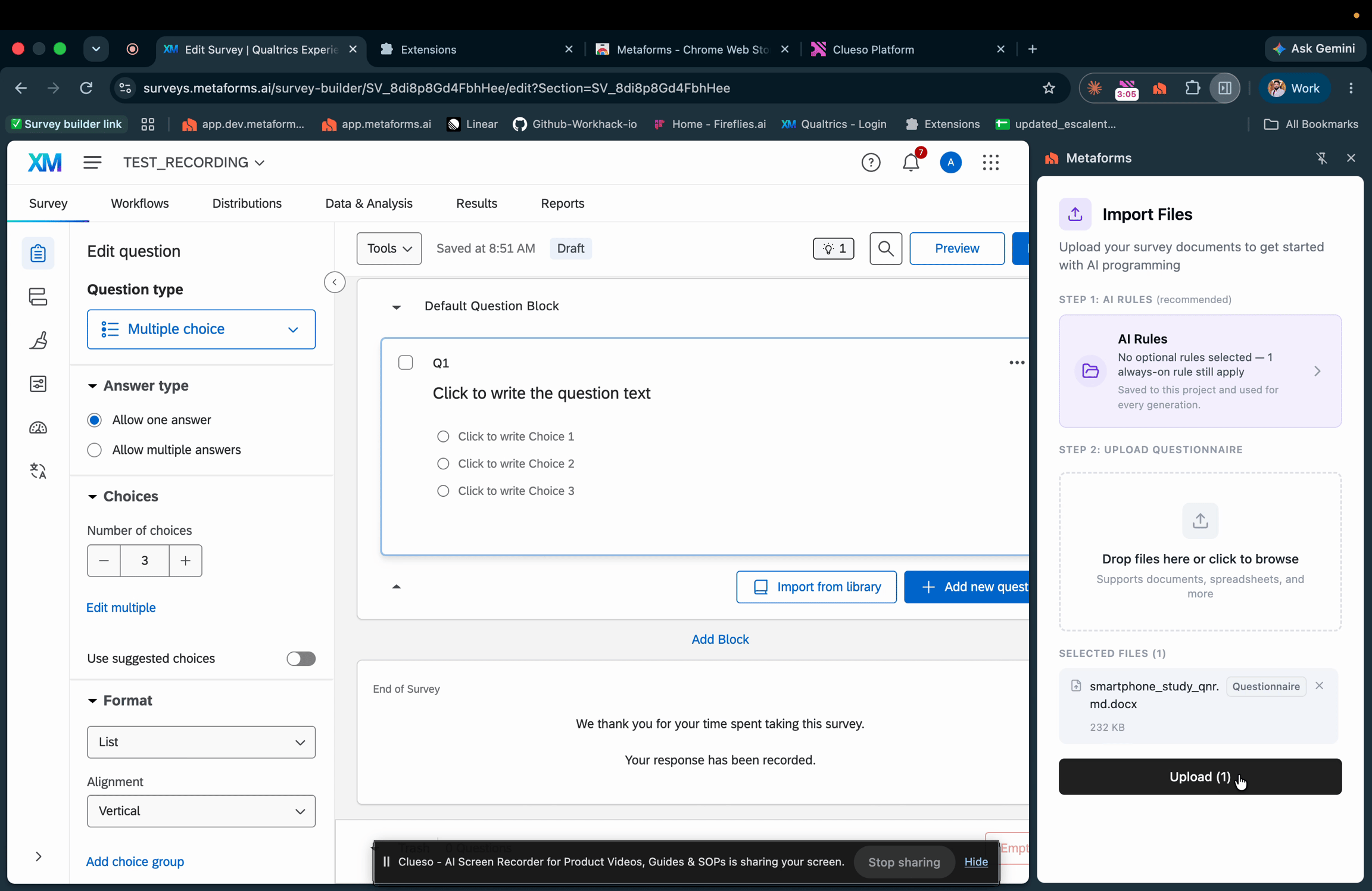Bookmark this page with the star icon

click(x=1049, y=88)
